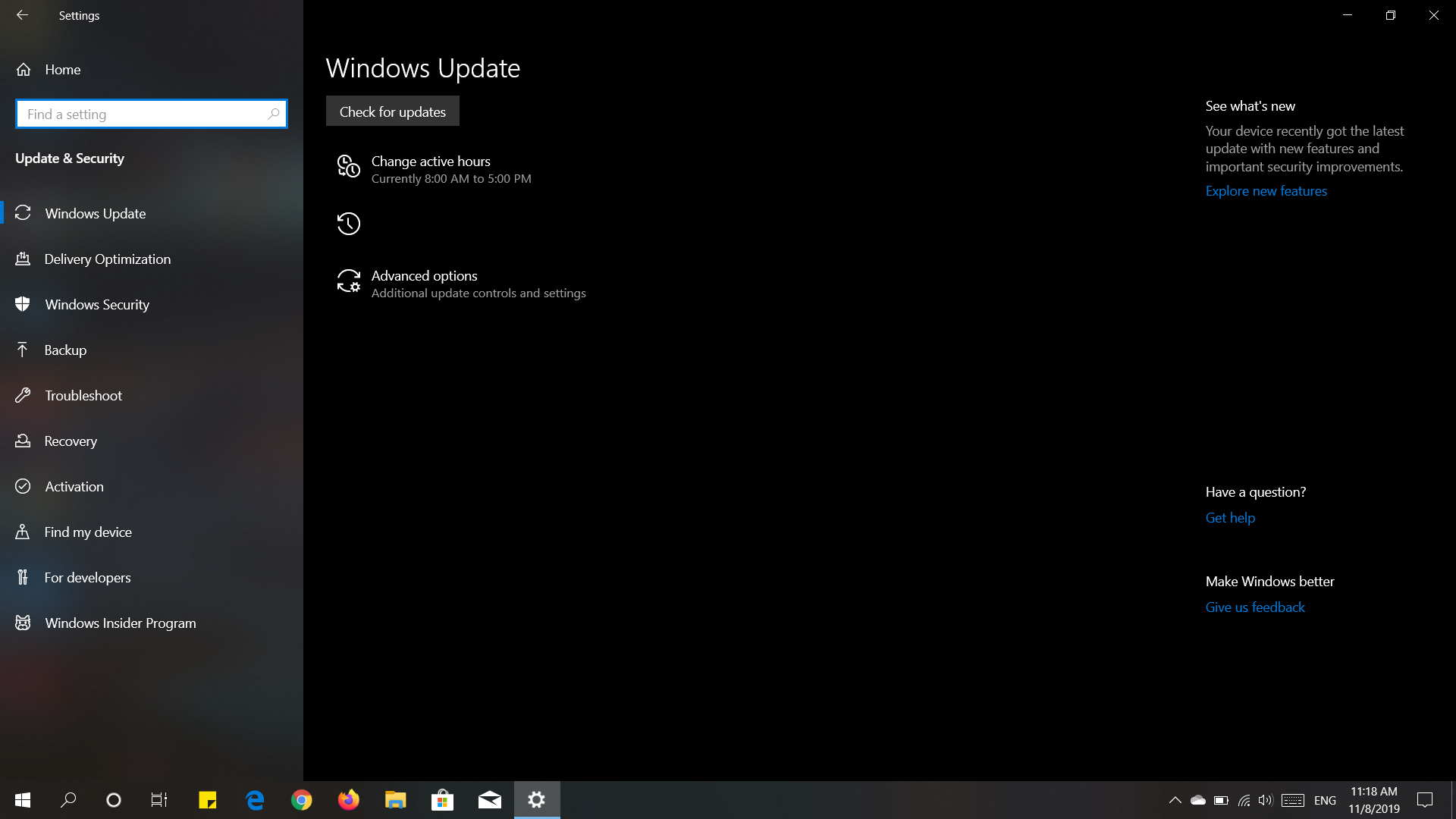Launch Cortana from the taskbar circle
The image size is (1456, 819).
pyautogui.click(x=114, y=800)
